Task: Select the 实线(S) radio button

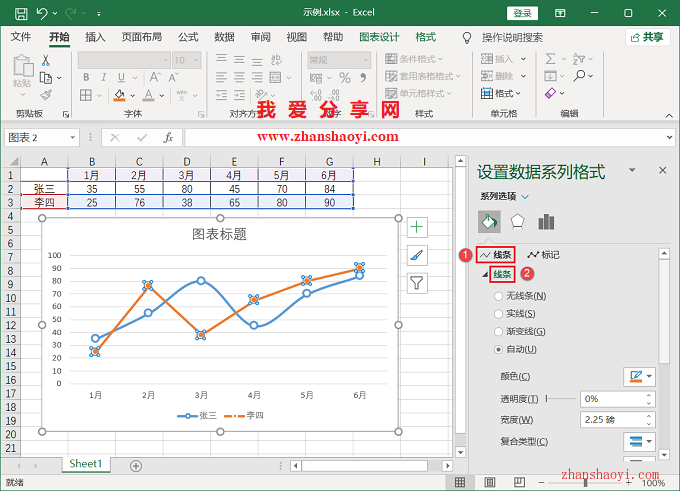Action: click(x=498, y=314)
